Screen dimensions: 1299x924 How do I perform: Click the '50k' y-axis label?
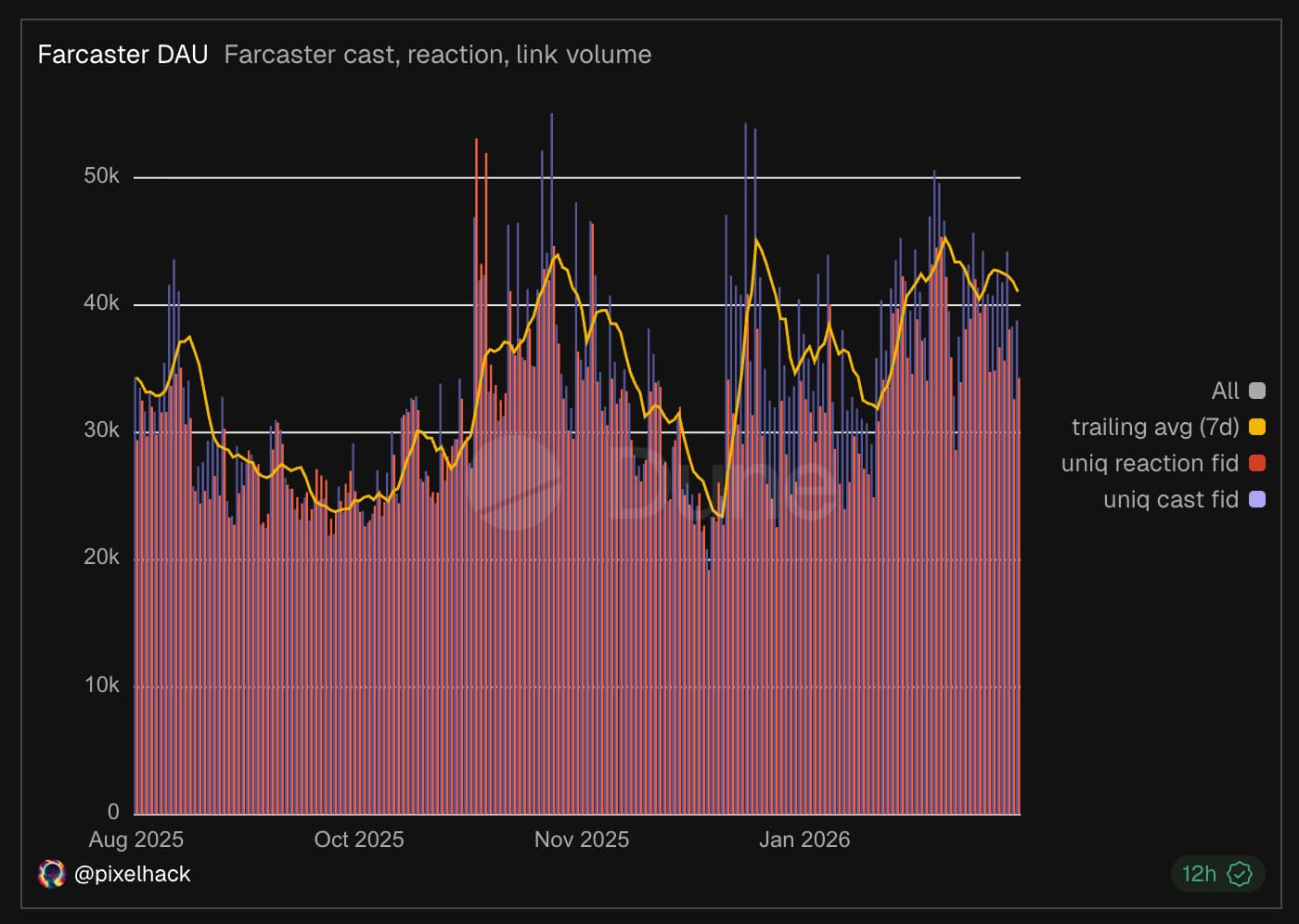101,175
